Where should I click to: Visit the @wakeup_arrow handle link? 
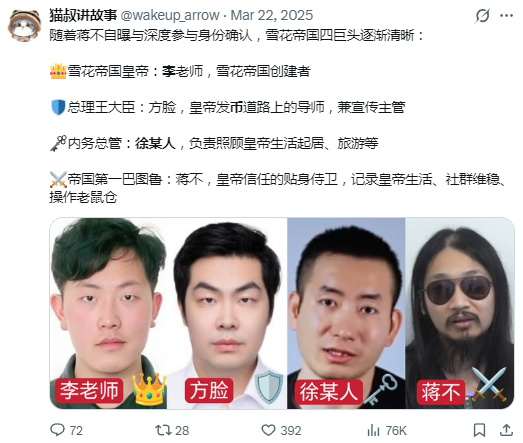pyautogui.click(x=170, y=15)
